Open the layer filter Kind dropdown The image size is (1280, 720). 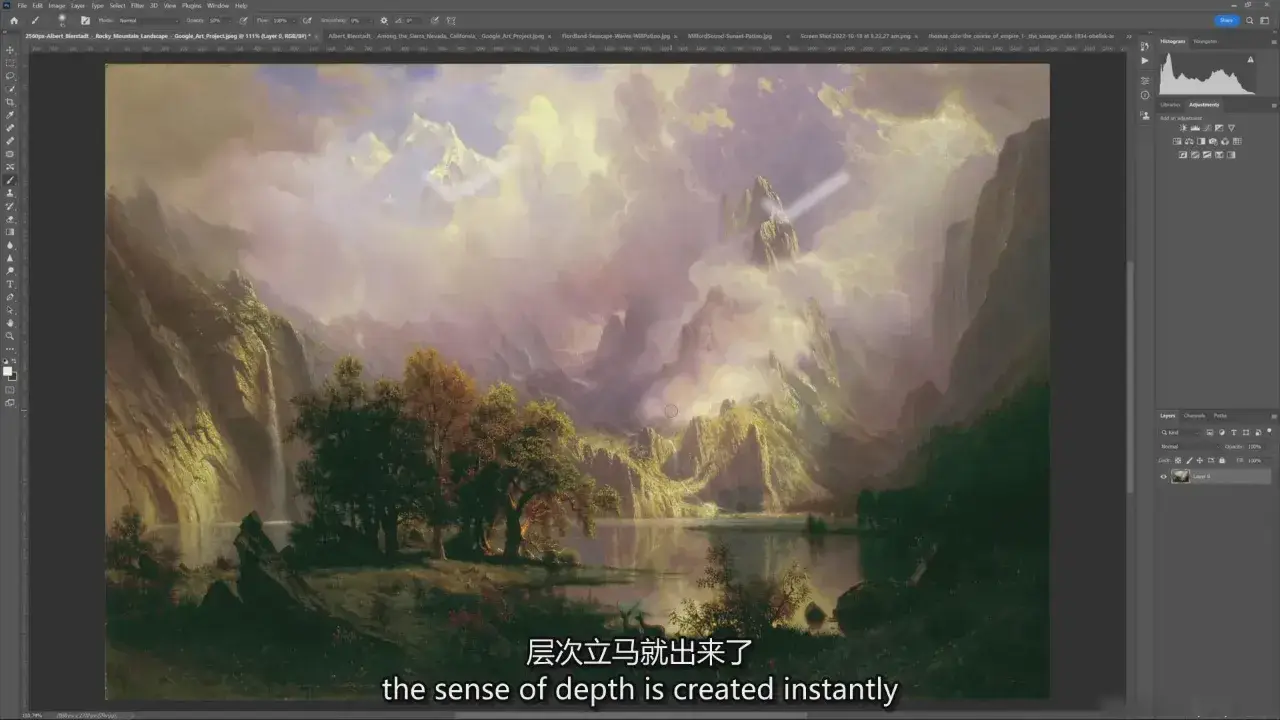(1179, 433)
